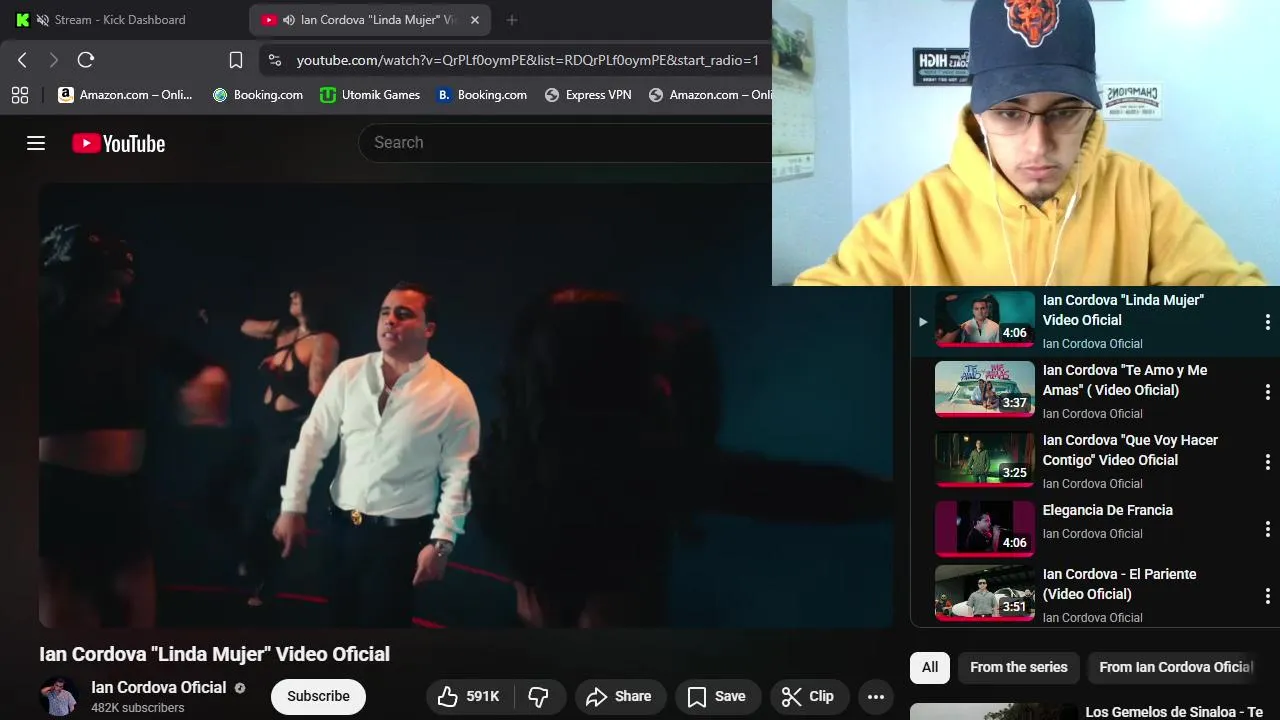Image resolution: width=1280 pixels, height=720 pixels.
Task: Mute the YouTube tab via speaker icon
Action: (289, 20)
